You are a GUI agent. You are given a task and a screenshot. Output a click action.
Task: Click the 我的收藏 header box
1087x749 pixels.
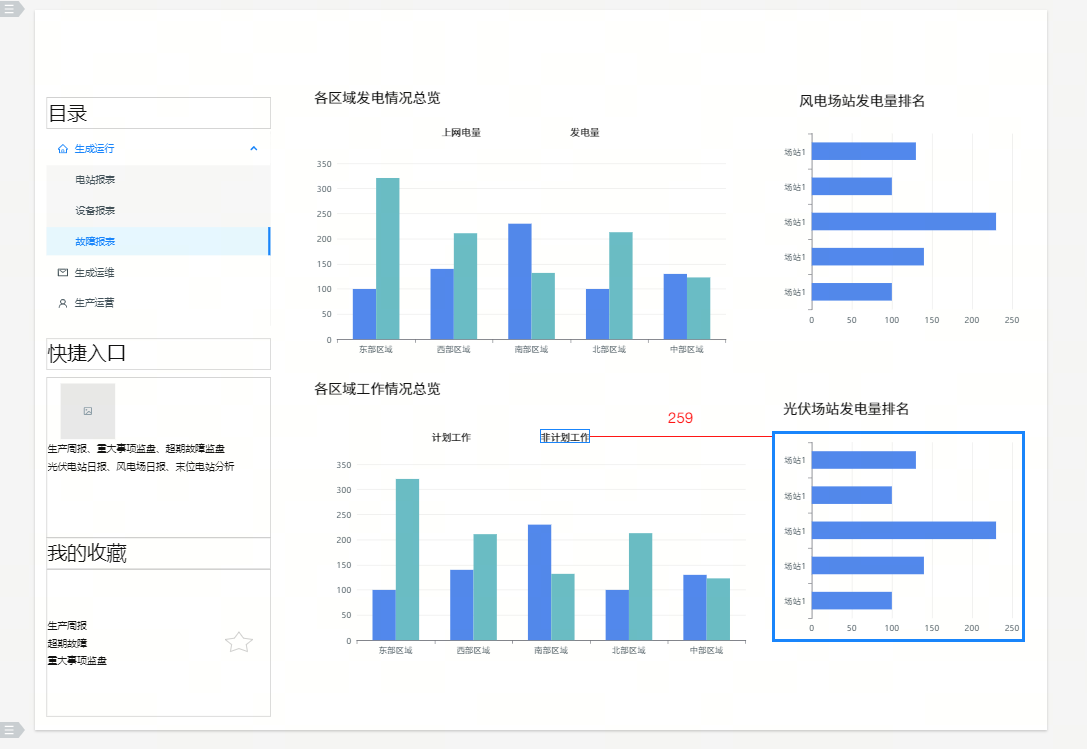[x=158, y=553]
